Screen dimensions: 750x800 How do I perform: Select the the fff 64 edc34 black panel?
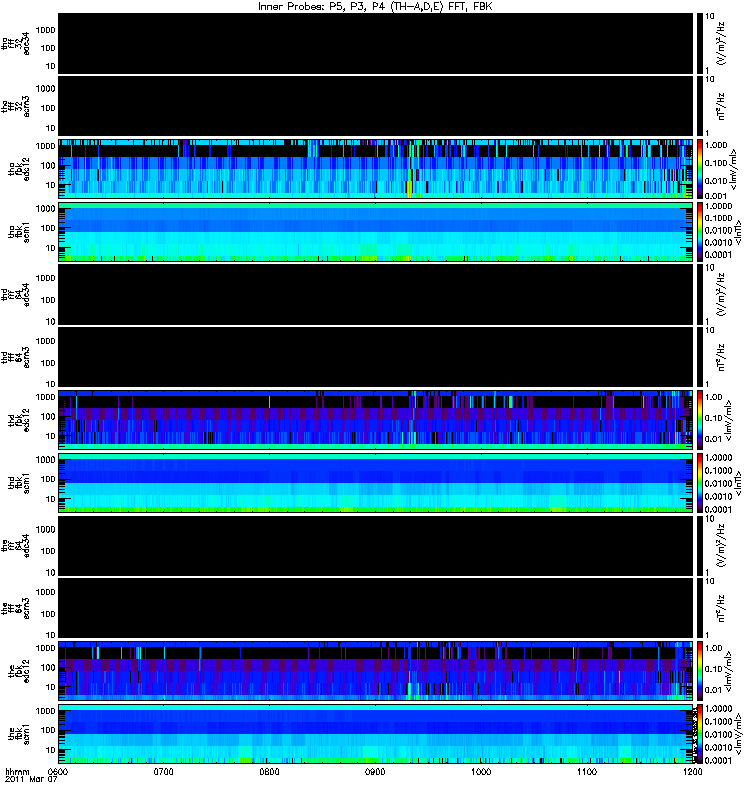tap(376, 546)
